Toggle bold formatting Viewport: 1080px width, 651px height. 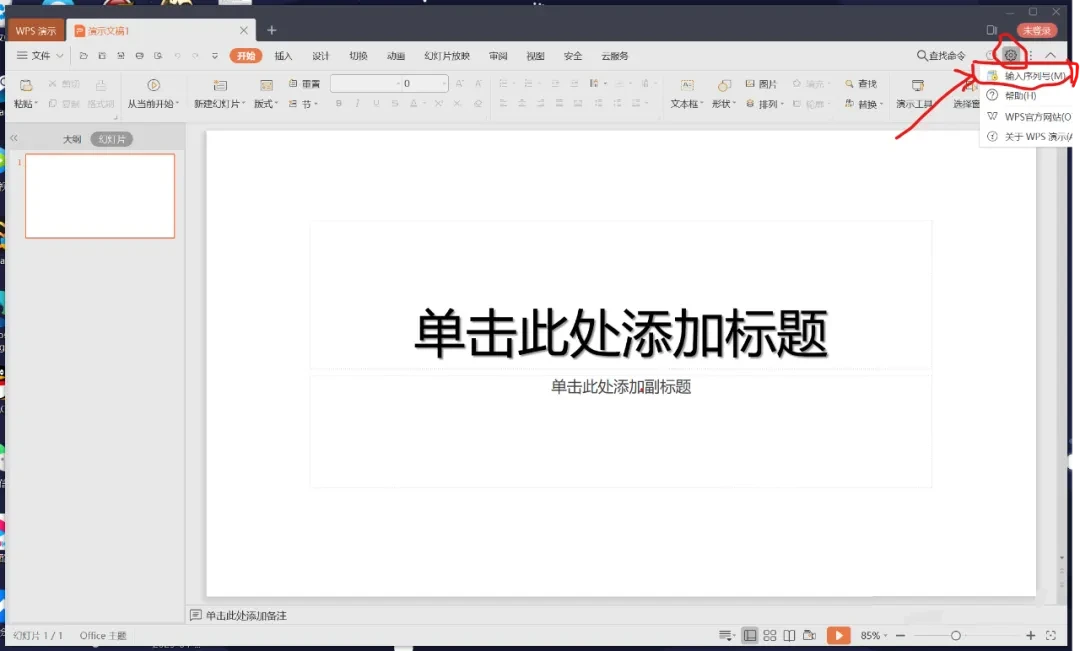338,103
